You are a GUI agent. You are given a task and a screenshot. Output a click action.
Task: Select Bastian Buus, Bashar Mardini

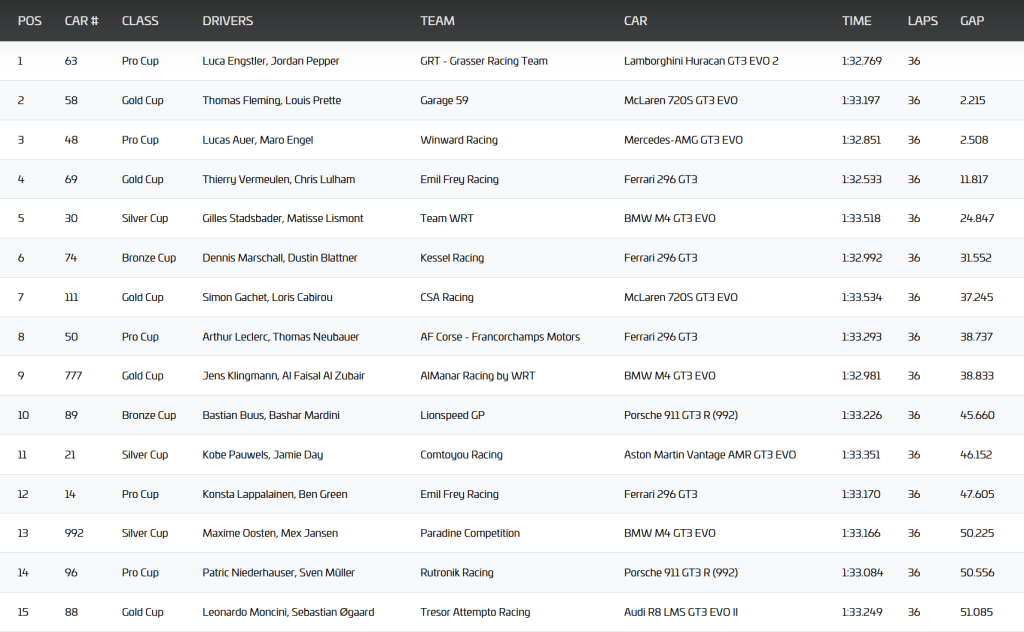pyautogui.click(x=270, y=415)
